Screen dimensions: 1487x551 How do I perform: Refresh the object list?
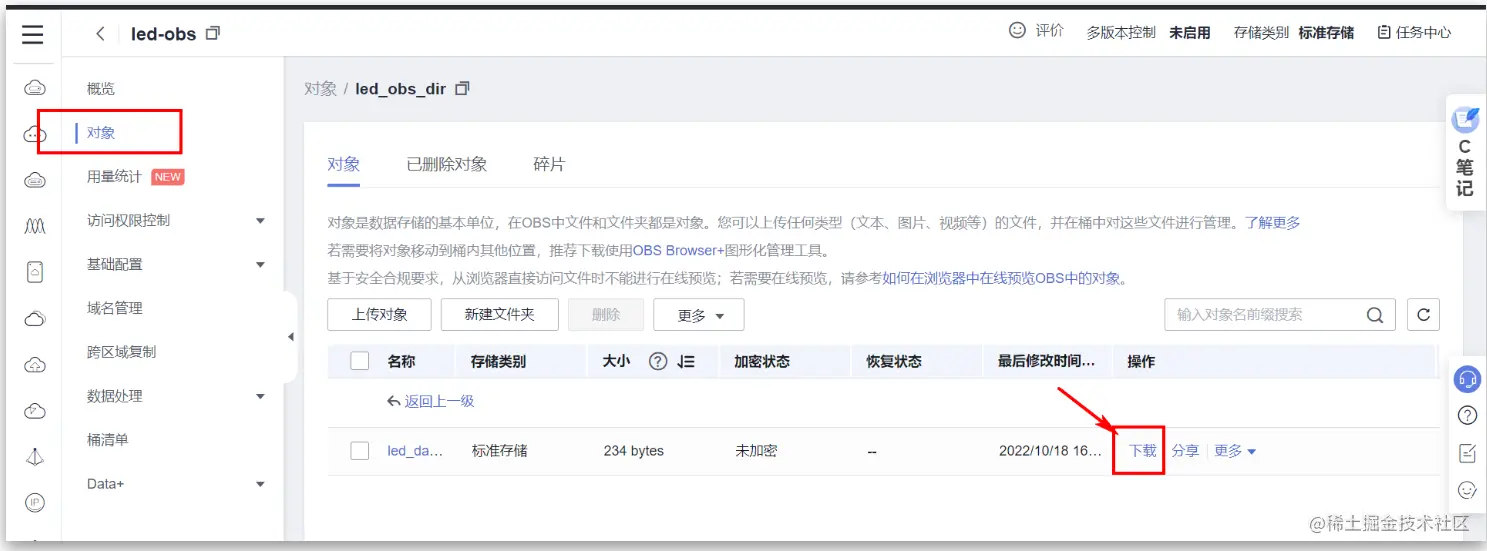tap(1423, 314)
